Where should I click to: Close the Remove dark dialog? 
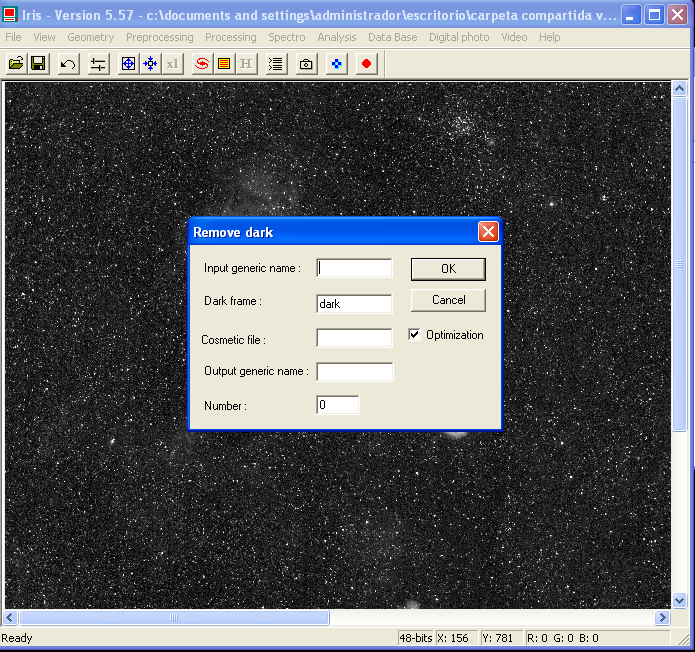(488, 231)
